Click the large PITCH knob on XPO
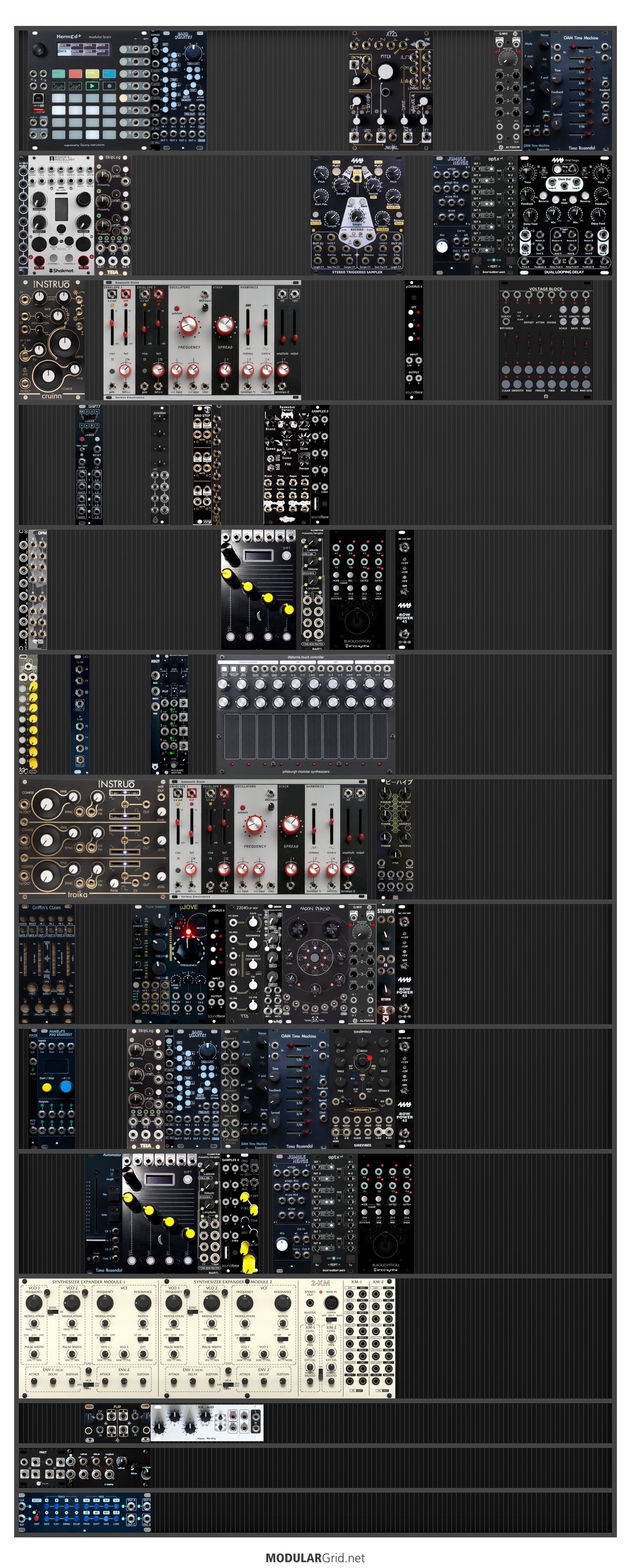The width and height of the screenshot is (631, 1568). pos(385,72)
